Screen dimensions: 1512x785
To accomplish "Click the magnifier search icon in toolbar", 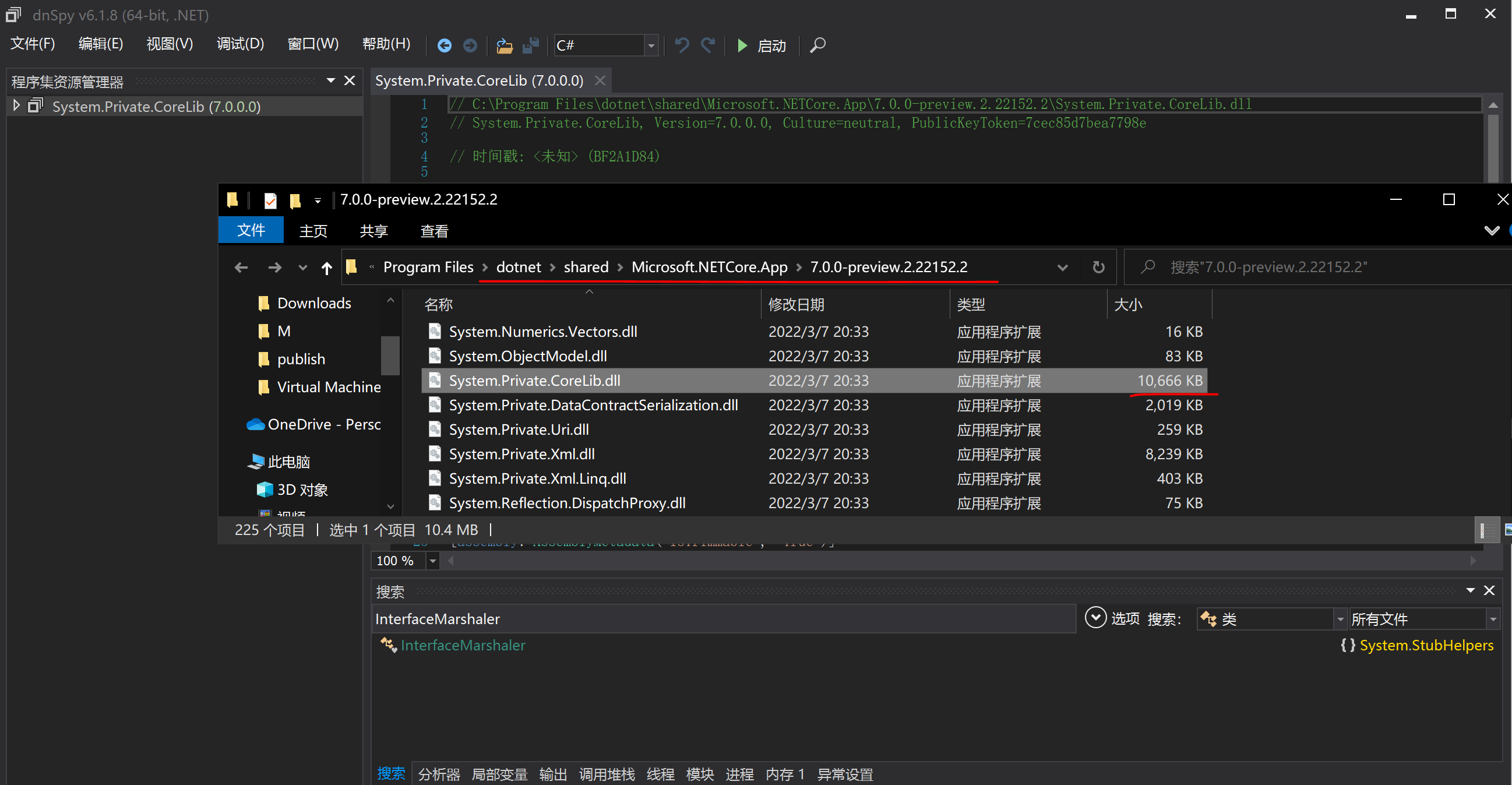I will click(x=817, y=45).
